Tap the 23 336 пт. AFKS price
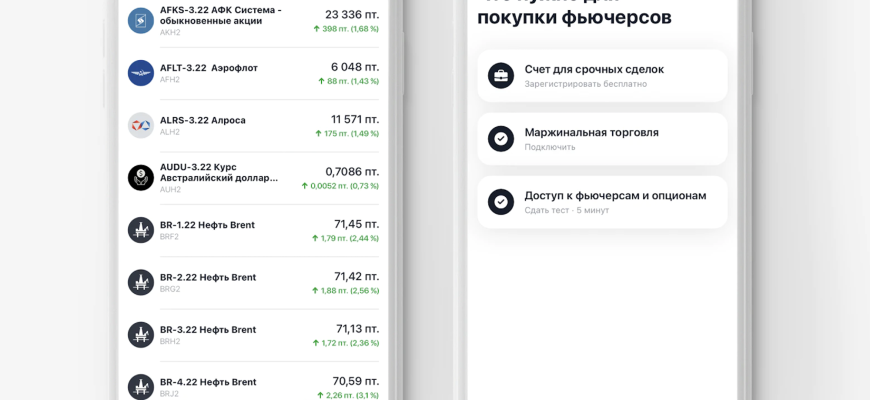Viewport: 870px width, 400px height. coord(352,14)
